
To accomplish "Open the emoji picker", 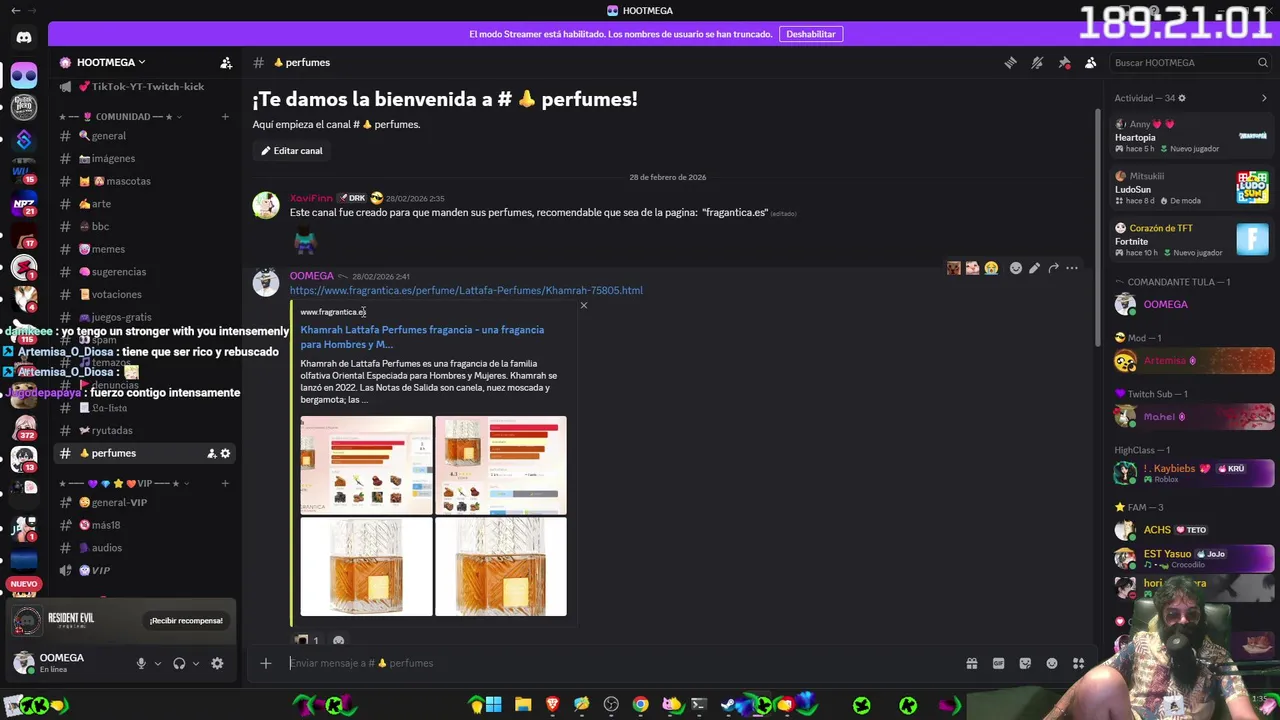I will [x=1052, y=663].
